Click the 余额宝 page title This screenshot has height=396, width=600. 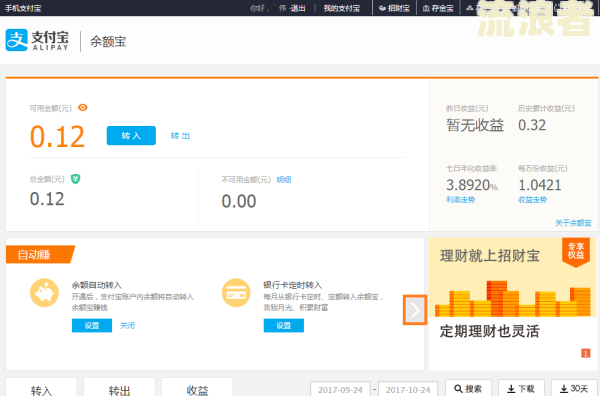108,41
